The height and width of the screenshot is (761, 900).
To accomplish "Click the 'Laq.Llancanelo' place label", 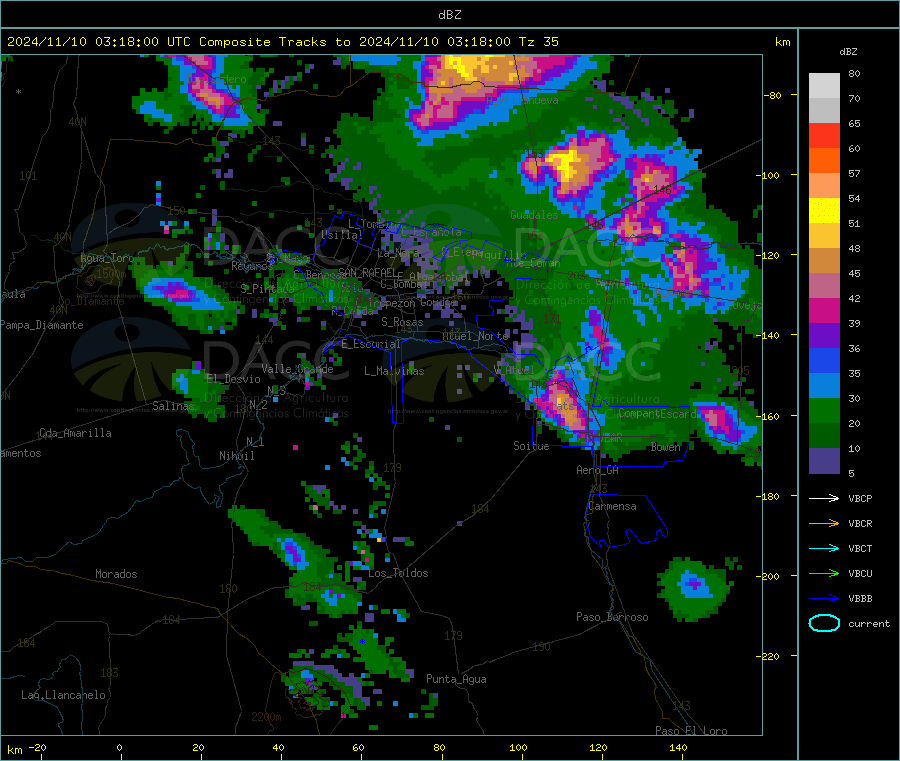I will click(63, 695).
